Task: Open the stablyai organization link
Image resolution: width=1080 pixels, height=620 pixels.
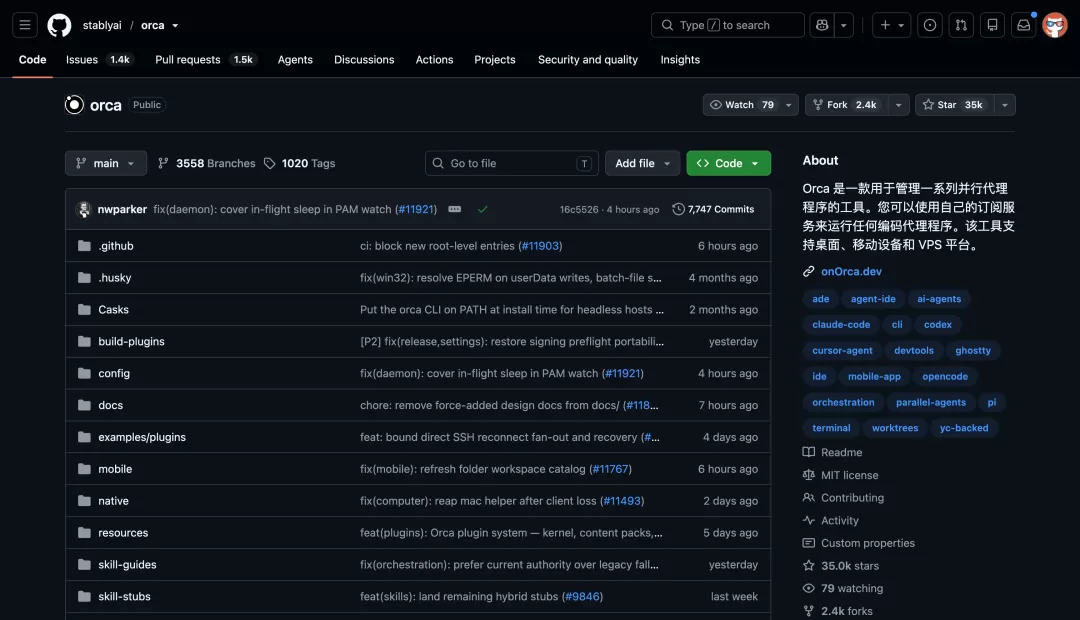Action: click(x=102, y=25)
